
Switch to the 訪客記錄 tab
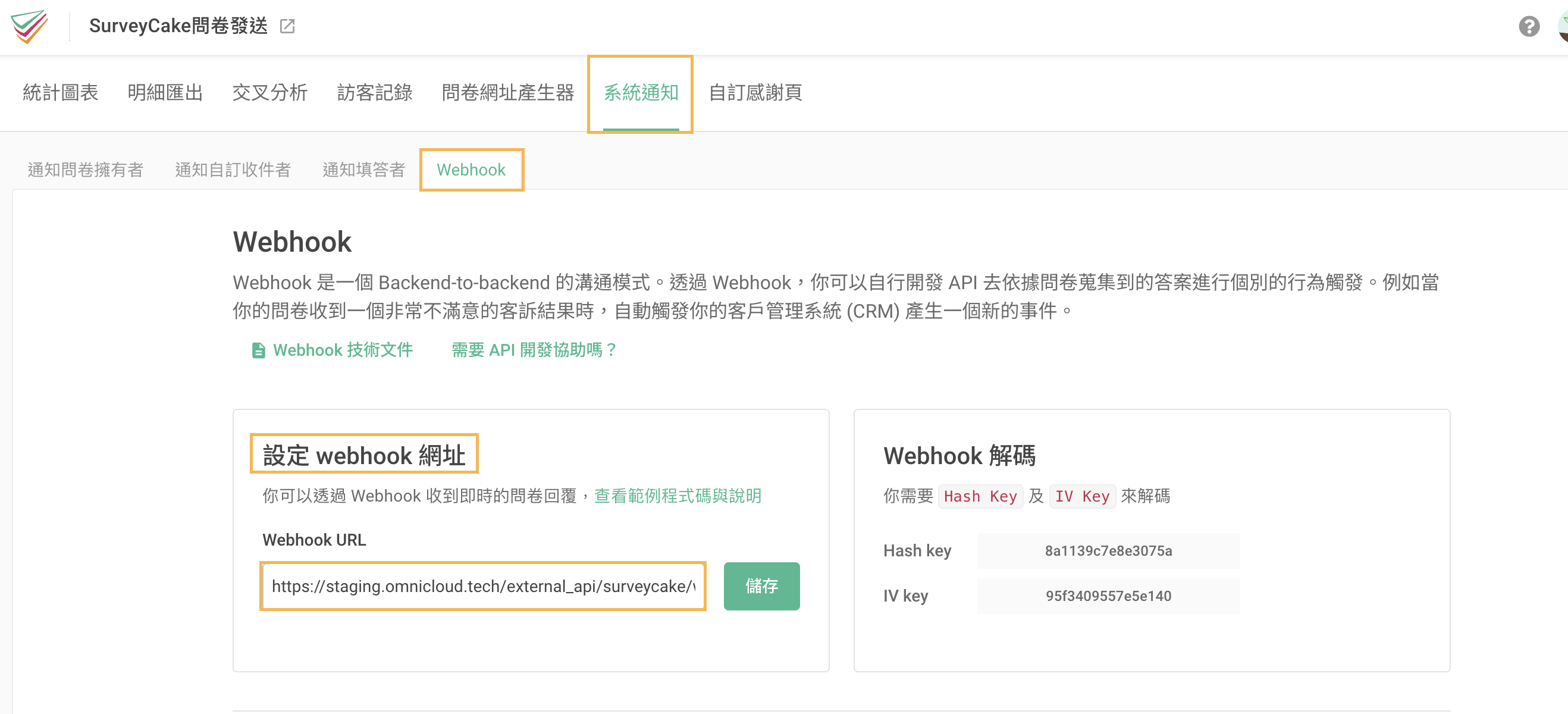pyautogui.click(x=374, y=92)
